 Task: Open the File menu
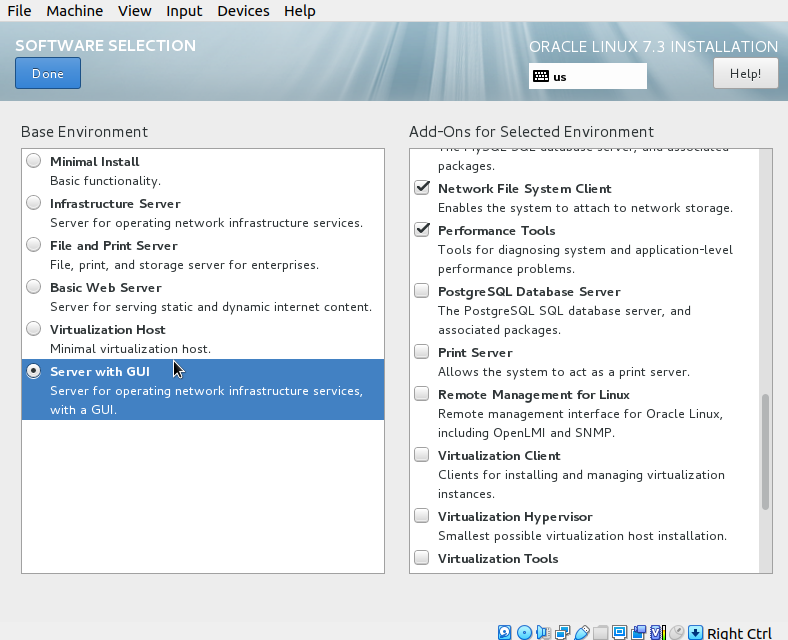pos(19,11)
